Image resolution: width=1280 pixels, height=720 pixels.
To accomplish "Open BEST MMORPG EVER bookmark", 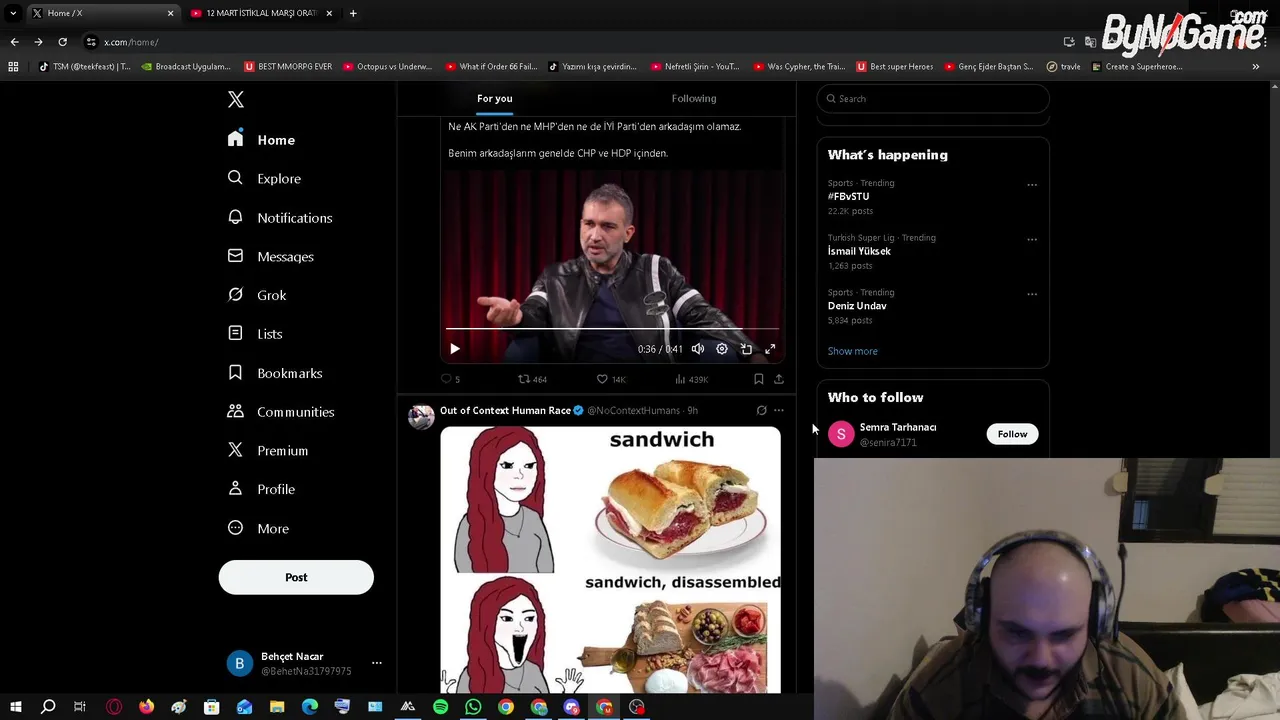I will click(x=288, y=67).
